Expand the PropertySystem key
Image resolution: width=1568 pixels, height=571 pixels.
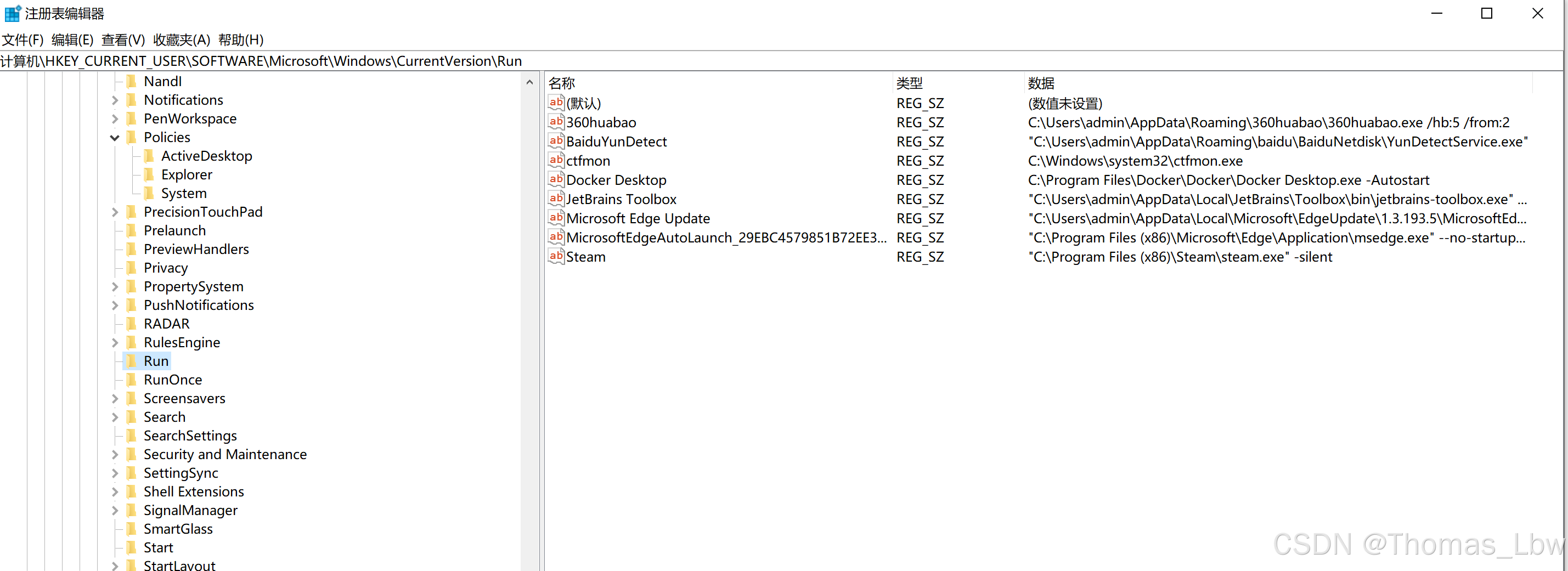(115, 286)
